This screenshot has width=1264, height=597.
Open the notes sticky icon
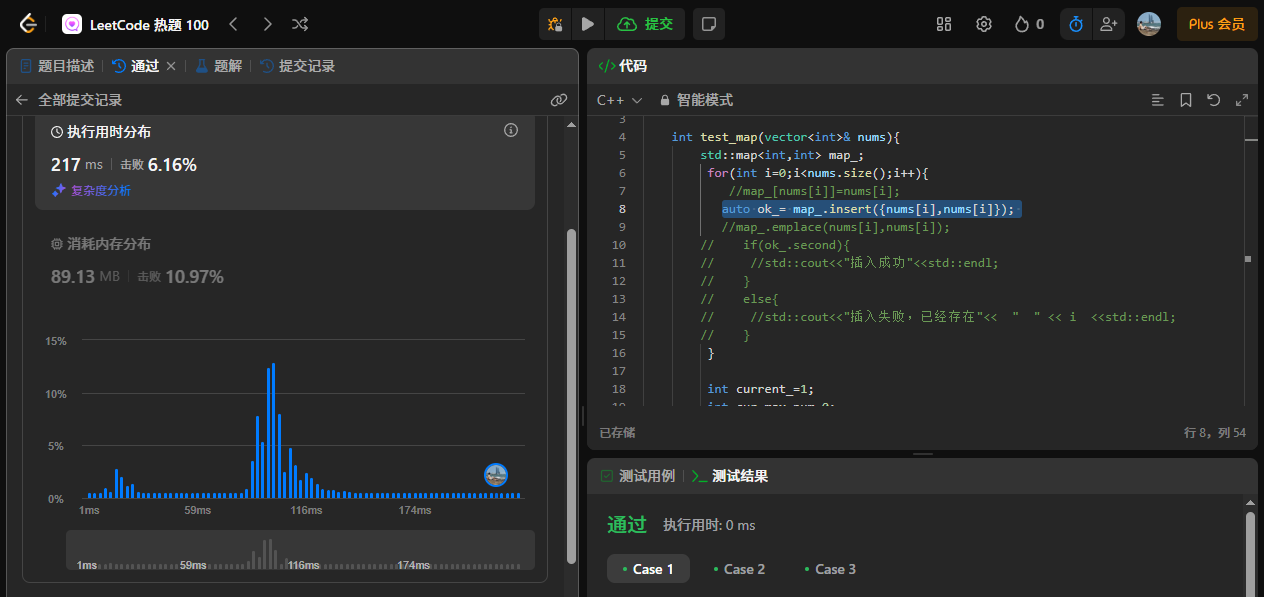click(x=709, y=24)
